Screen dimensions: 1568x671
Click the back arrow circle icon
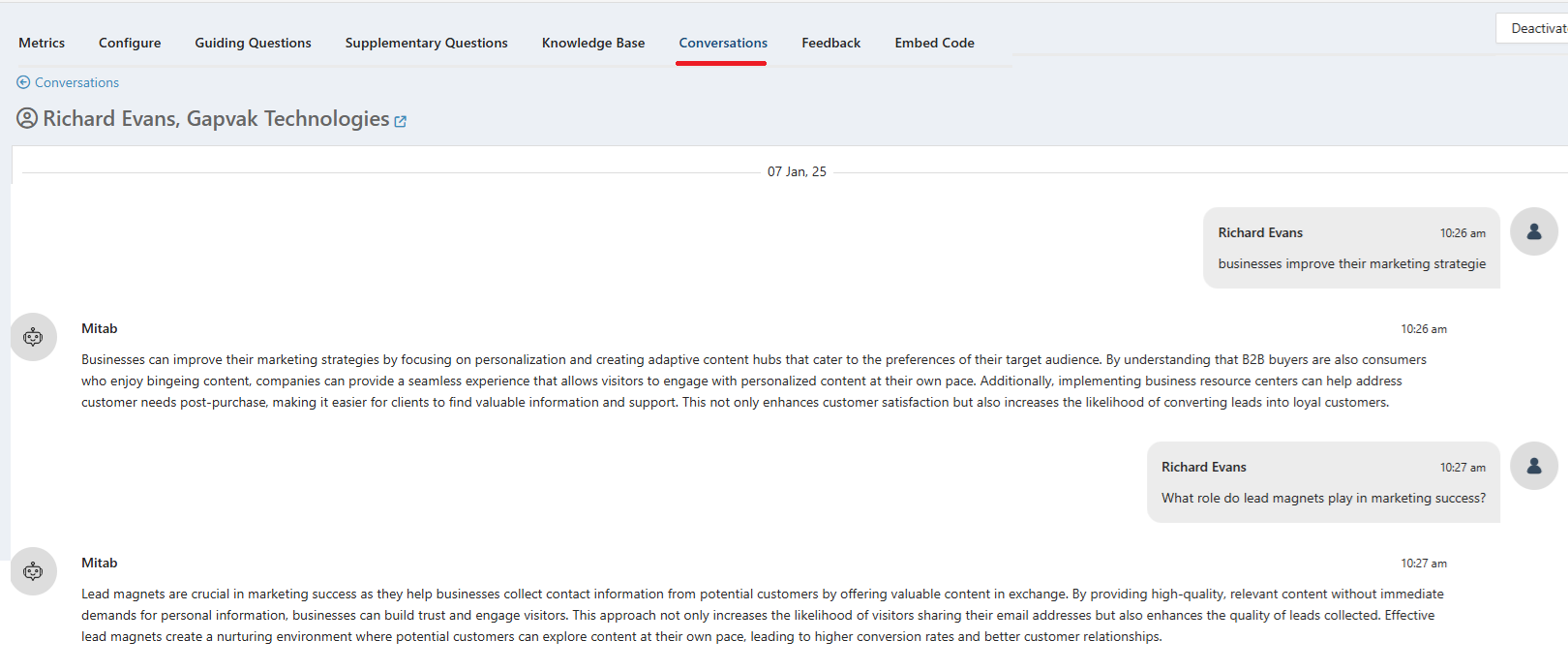23,82
